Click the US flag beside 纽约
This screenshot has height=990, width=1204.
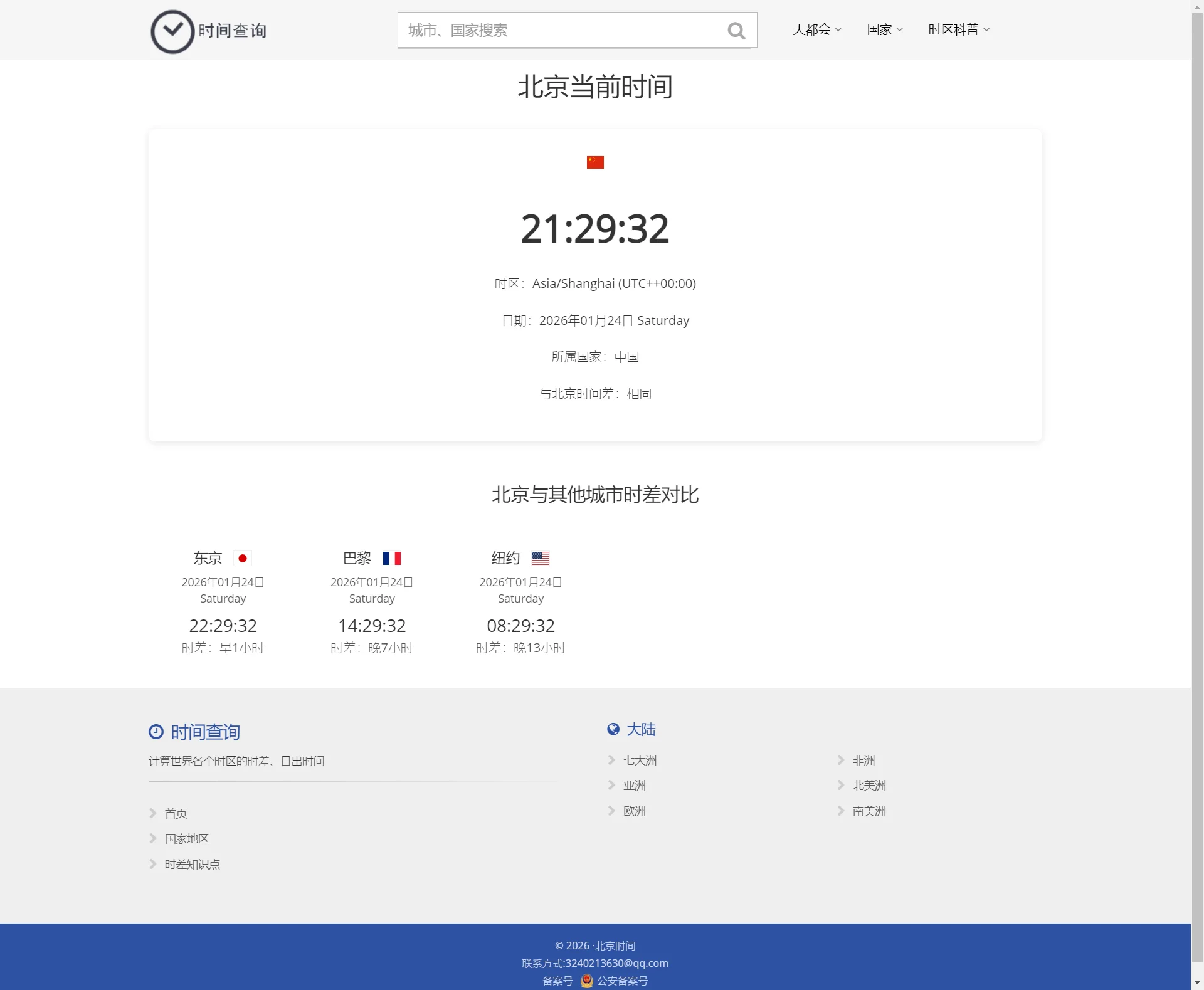click(540, 558)
